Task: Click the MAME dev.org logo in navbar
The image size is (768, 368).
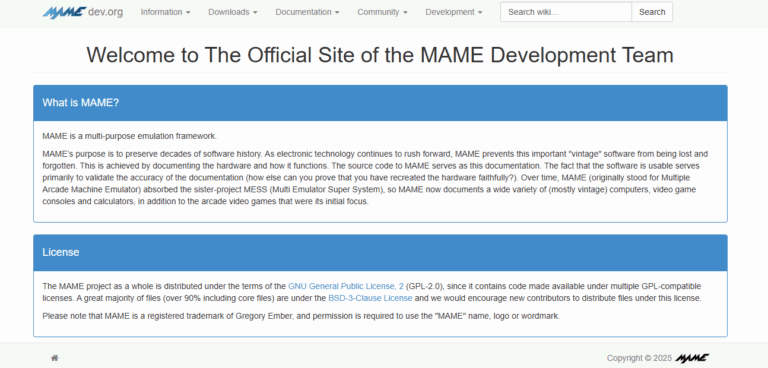Action: pyautogui.click(x=83, y=12)
